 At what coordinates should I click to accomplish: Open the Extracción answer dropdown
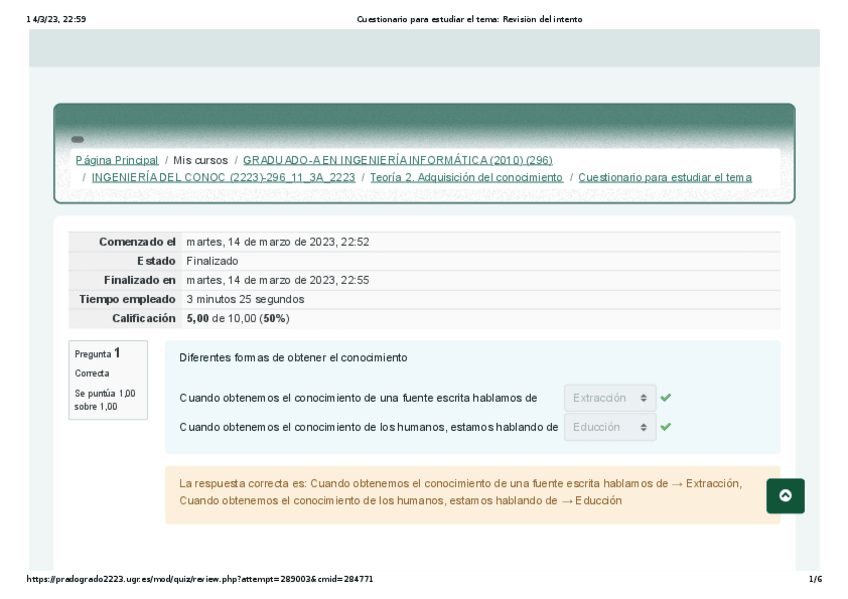610,398
